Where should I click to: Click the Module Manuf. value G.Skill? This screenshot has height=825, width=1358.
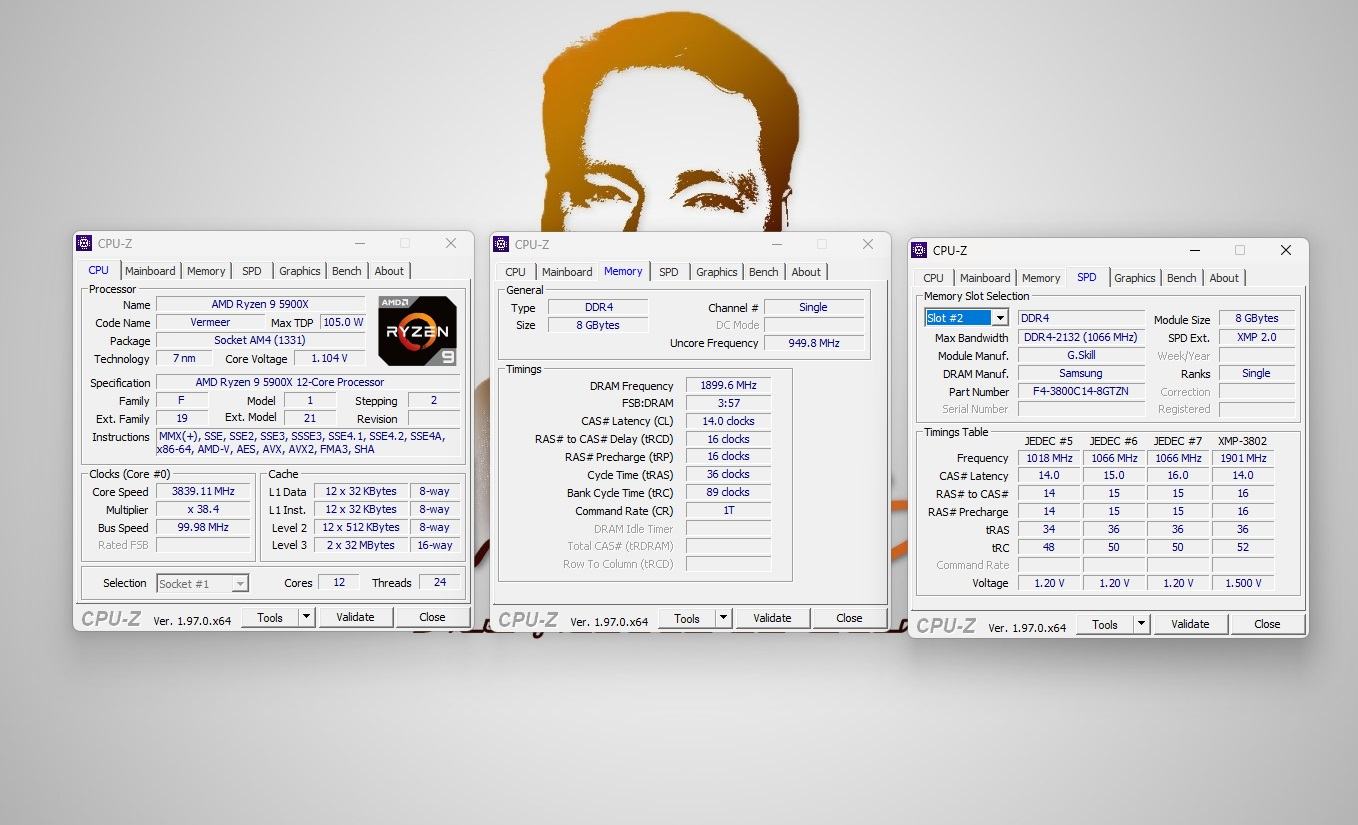point(1081,355)
